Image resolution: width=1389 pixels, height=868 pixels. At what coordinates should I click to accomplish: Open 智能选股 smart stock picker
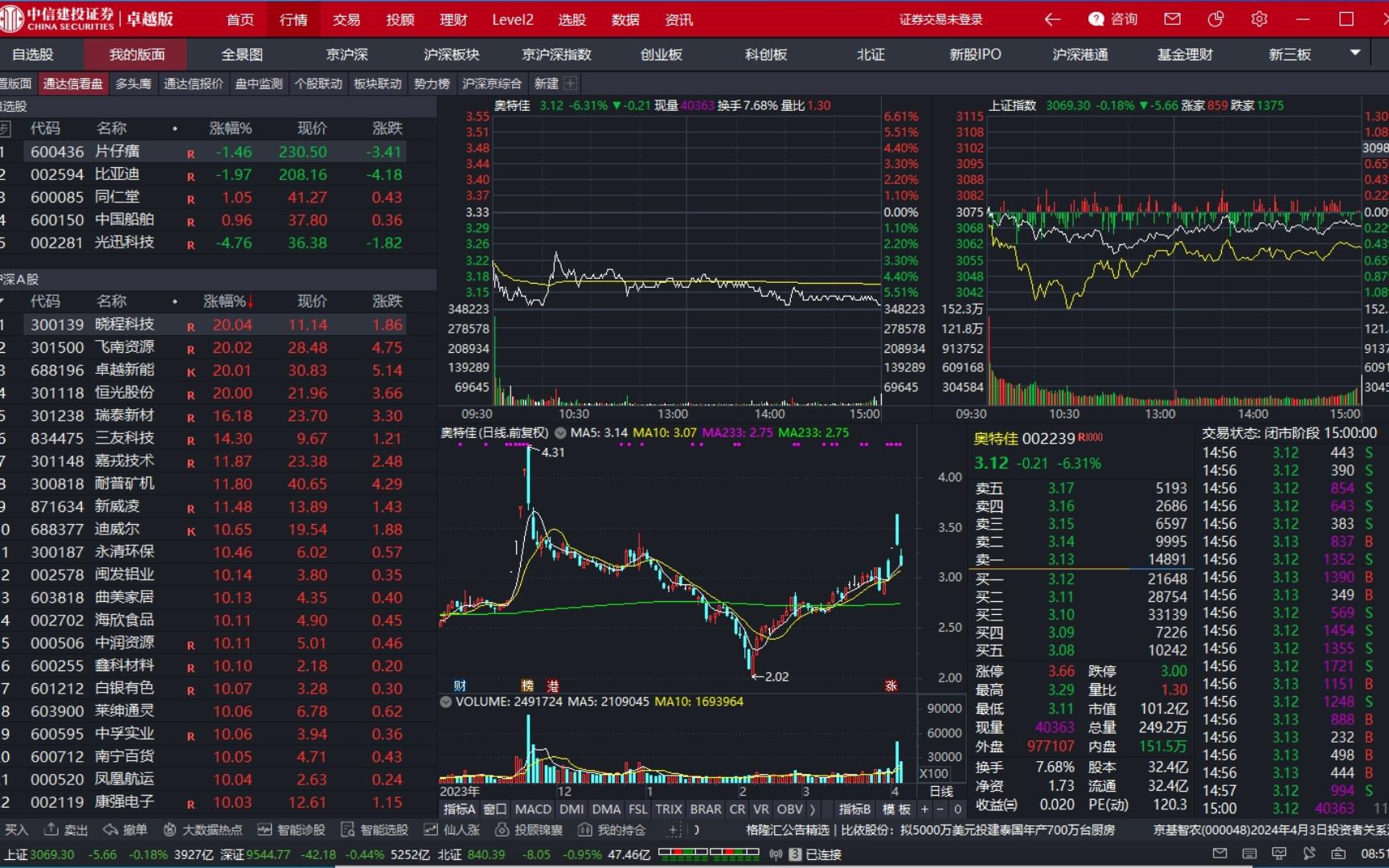coord(375,829)
